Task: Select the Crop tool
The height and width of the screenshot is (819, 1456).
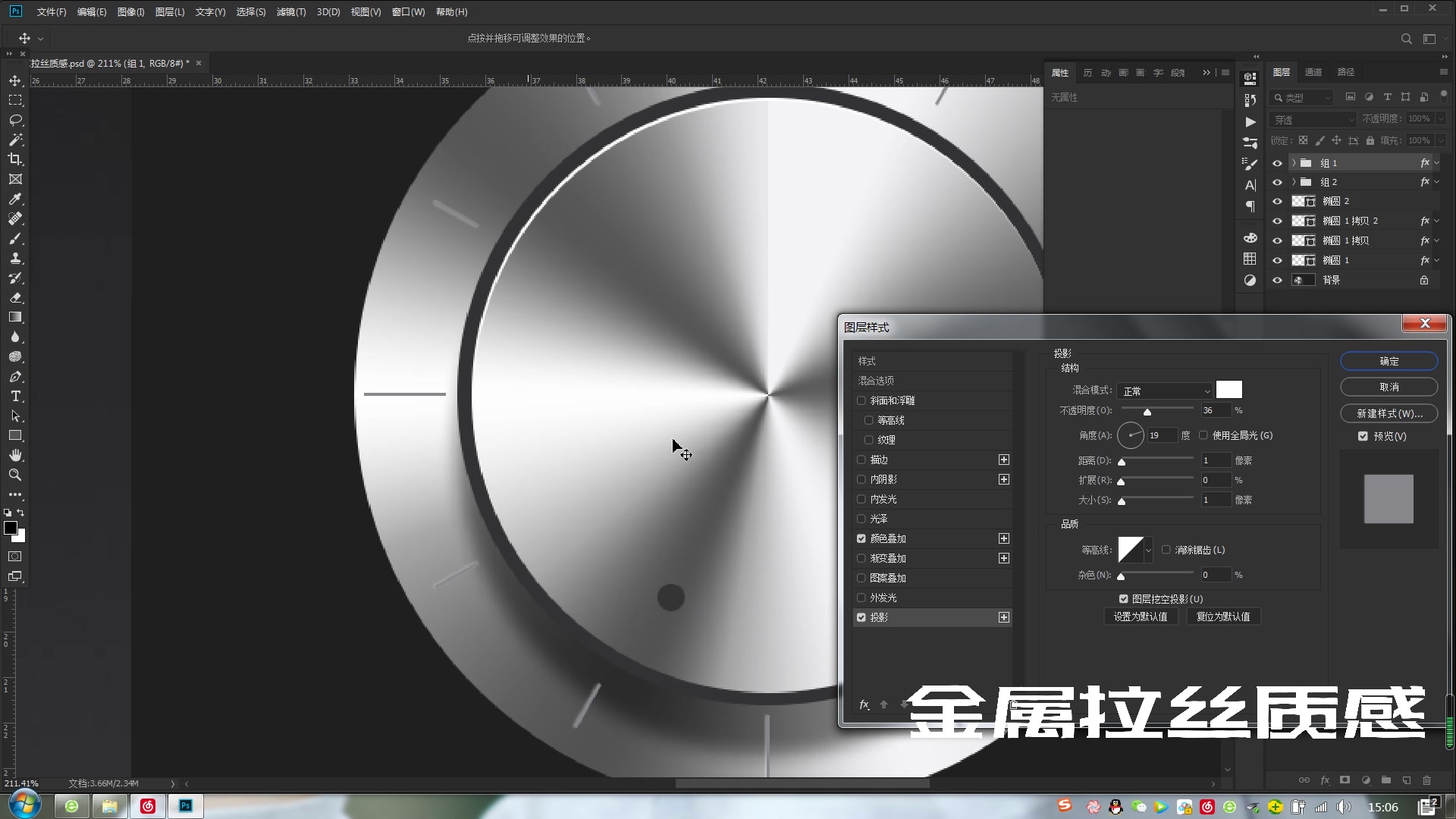Action: coord(15,159)
